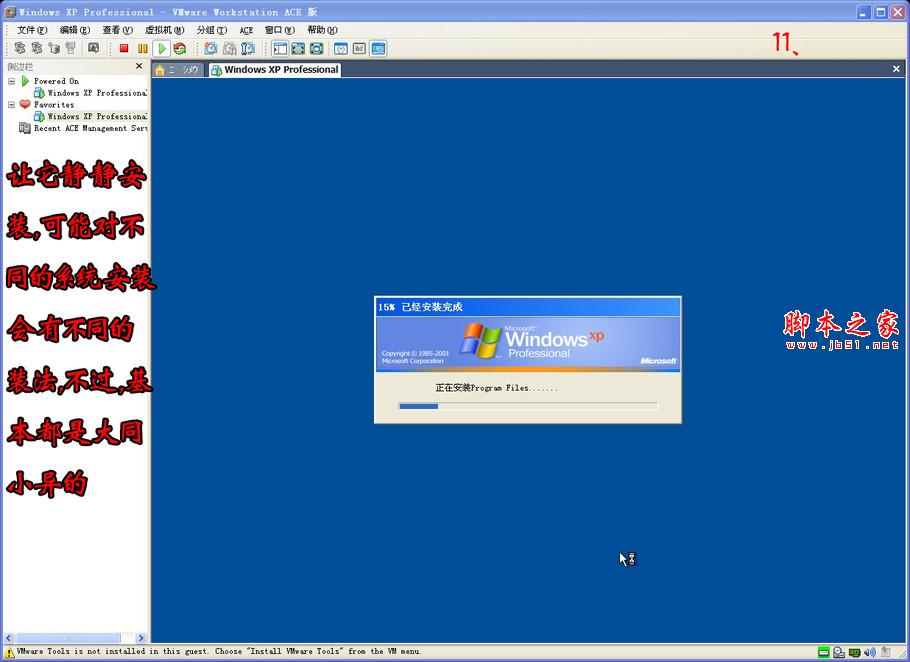
Task: Click the grayed-out device status icon
Action: point(886,653)
